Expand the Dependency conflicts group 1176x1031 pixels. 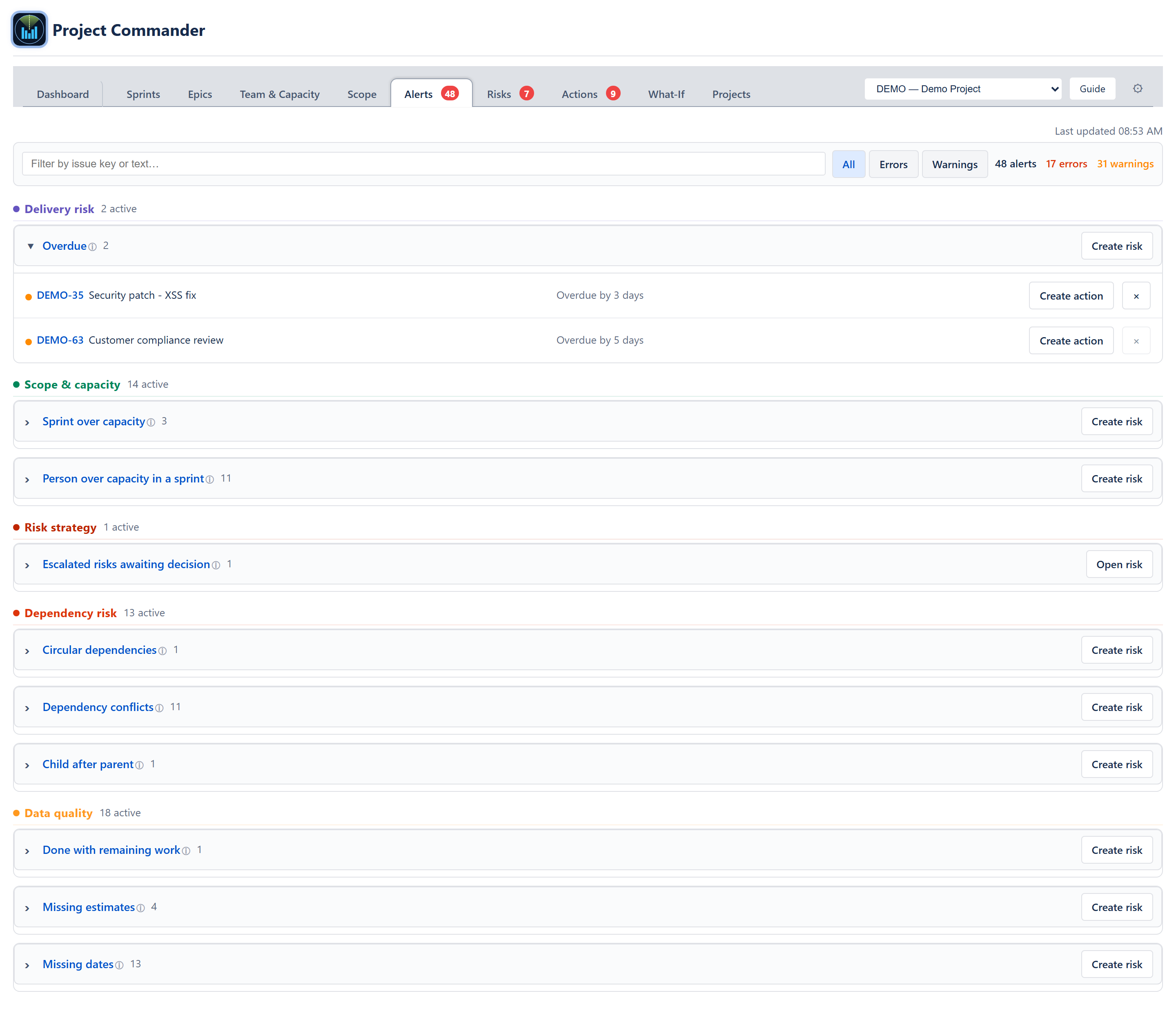(x=27, y=708)
